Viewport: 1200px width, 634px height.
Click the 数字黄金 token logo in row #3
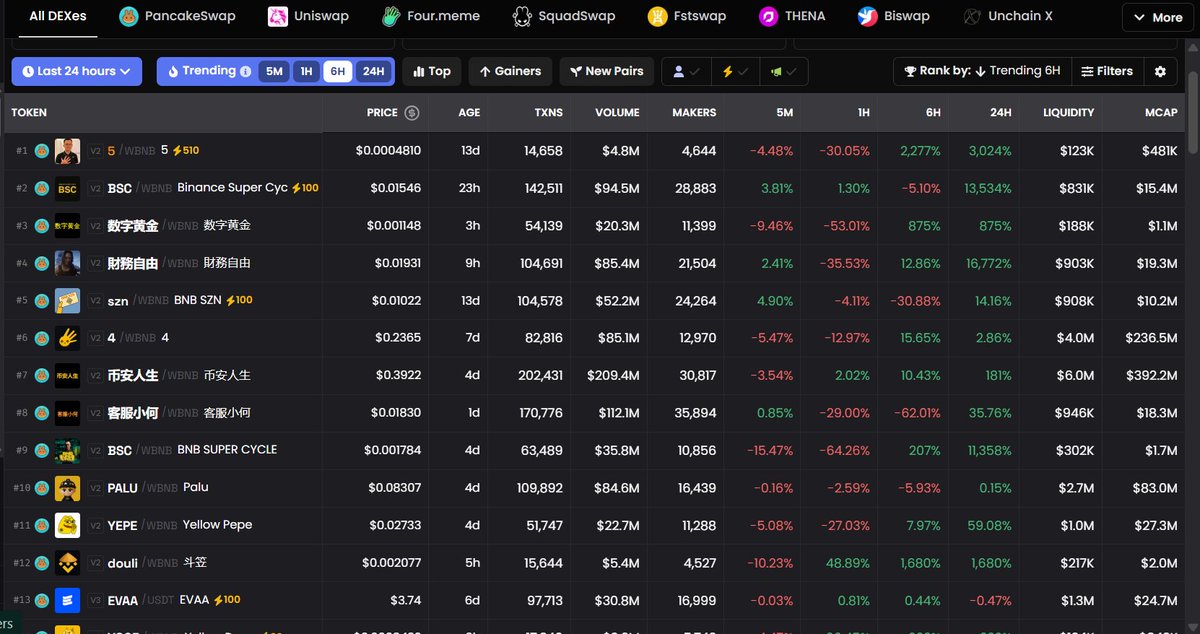[67, 226]
